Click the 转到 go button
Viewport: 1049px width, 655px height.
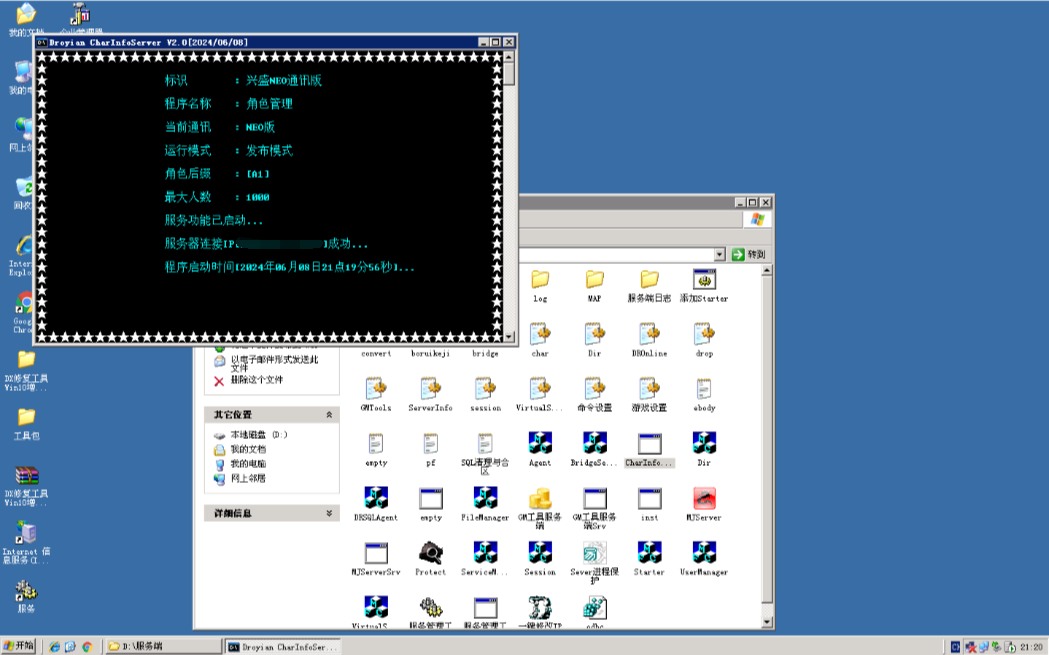click(748, 254)
